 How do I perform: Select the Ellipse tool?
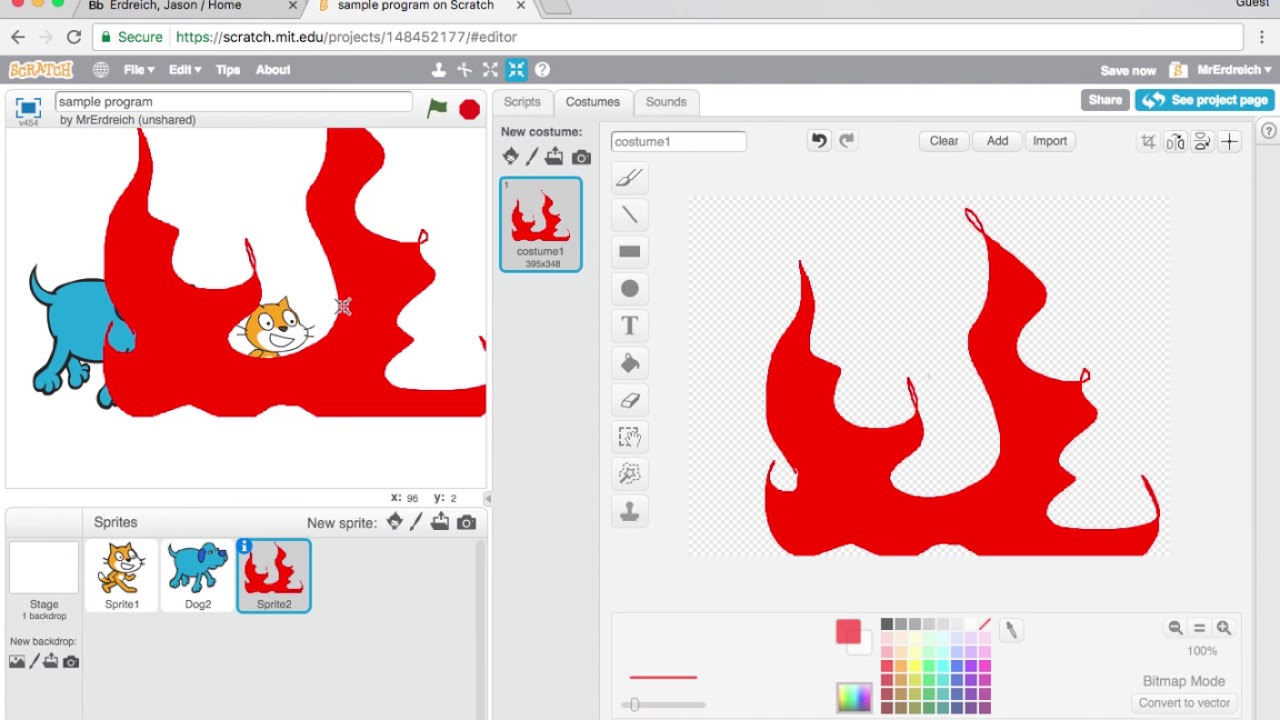coord(629,289)
